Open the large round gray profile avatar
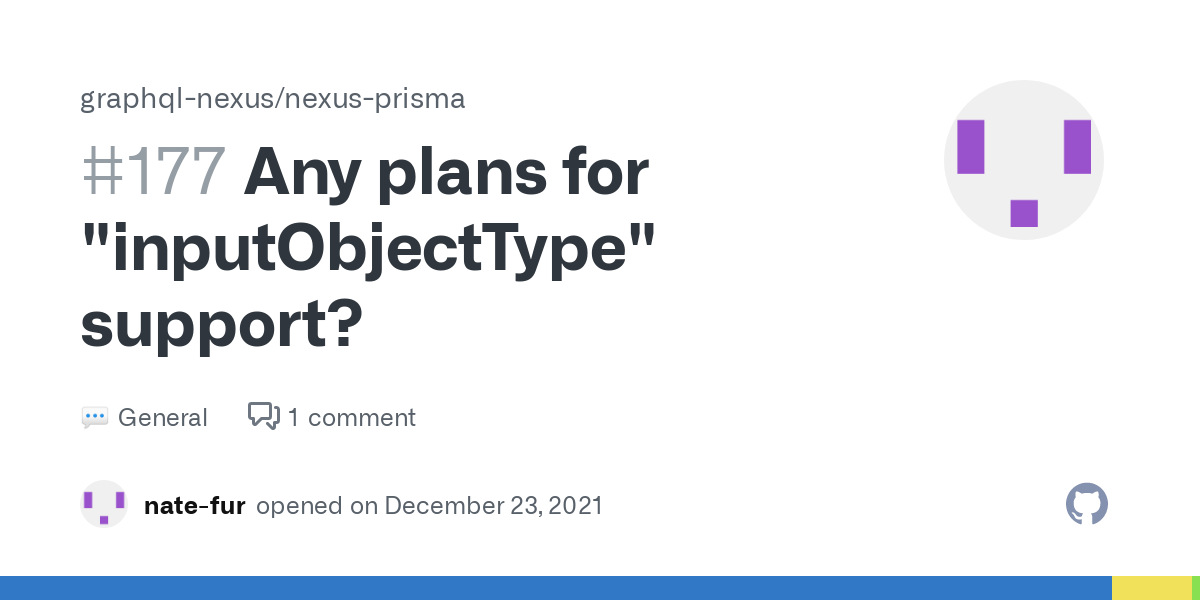Screen dimensions: 1200x600 [1024, 160]
